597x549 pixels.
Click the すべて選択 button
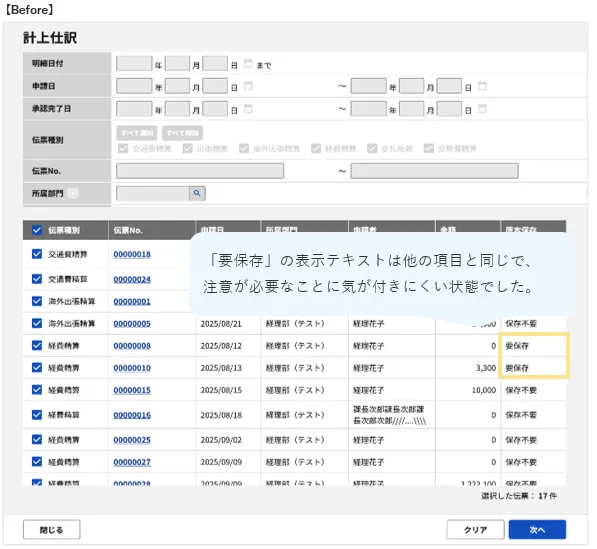(x=137, y=133)
